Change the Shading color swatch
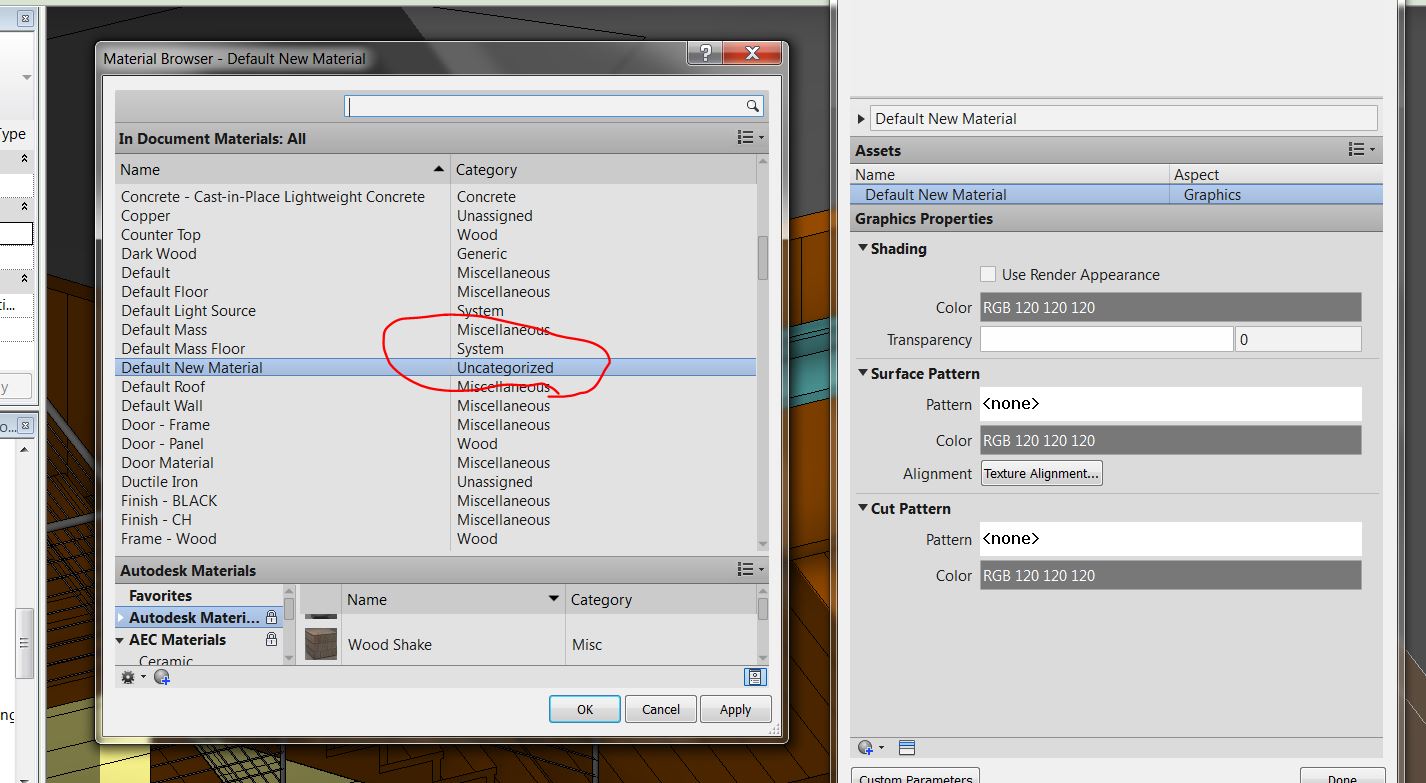 click(x=1170, y=307)
